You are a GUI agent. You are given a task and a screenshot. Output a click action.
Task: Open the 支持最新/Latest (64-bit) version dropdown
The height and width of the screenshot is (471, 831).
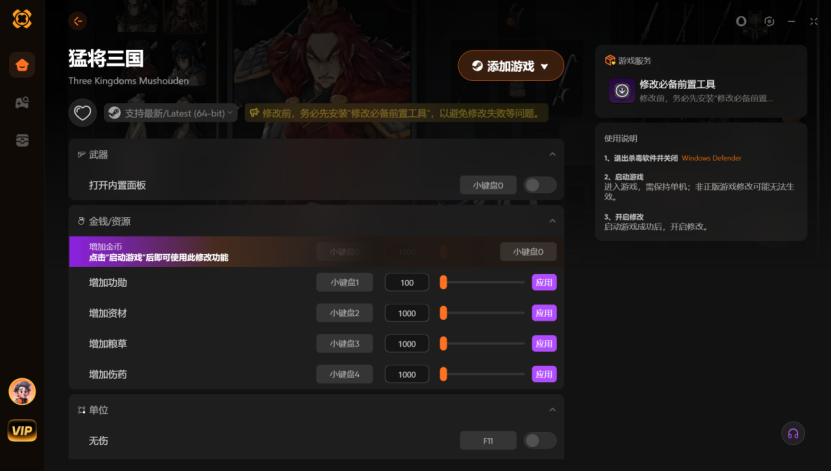tap(170, 113)
